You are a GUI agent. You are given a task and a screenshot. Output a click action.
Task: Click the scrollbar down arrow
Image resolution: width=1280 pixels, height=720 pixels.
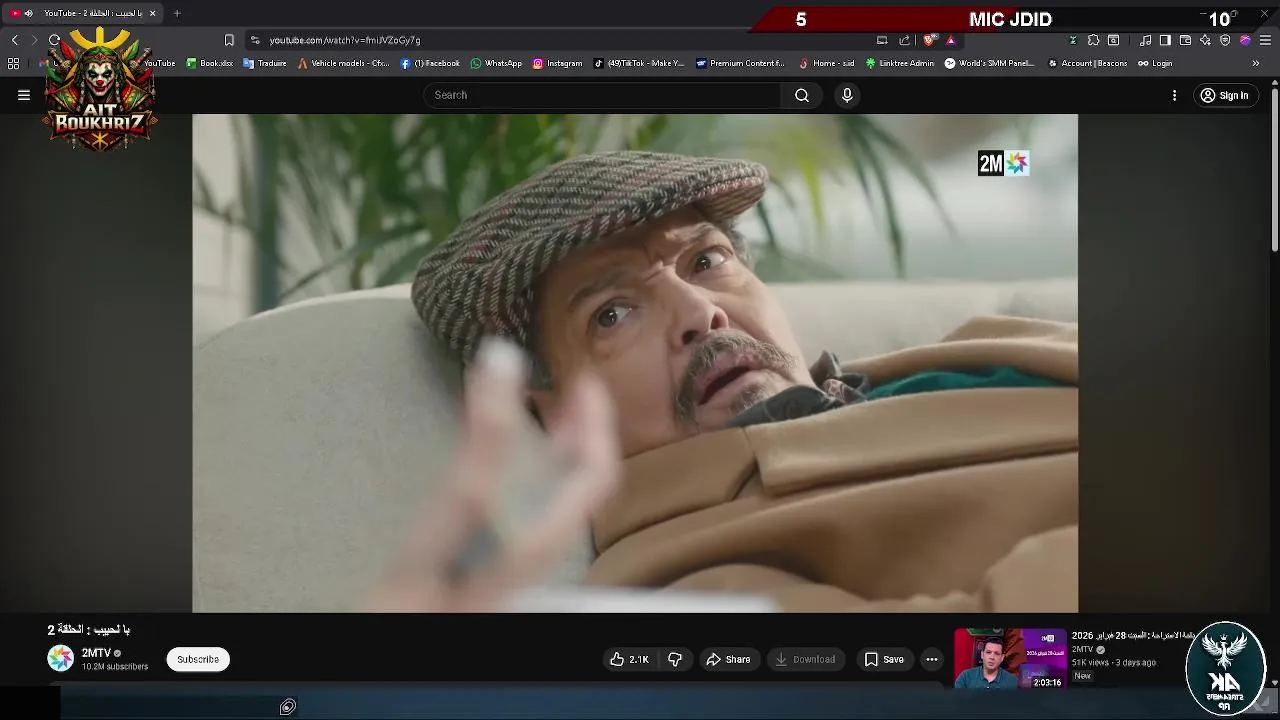(1275, 683)
